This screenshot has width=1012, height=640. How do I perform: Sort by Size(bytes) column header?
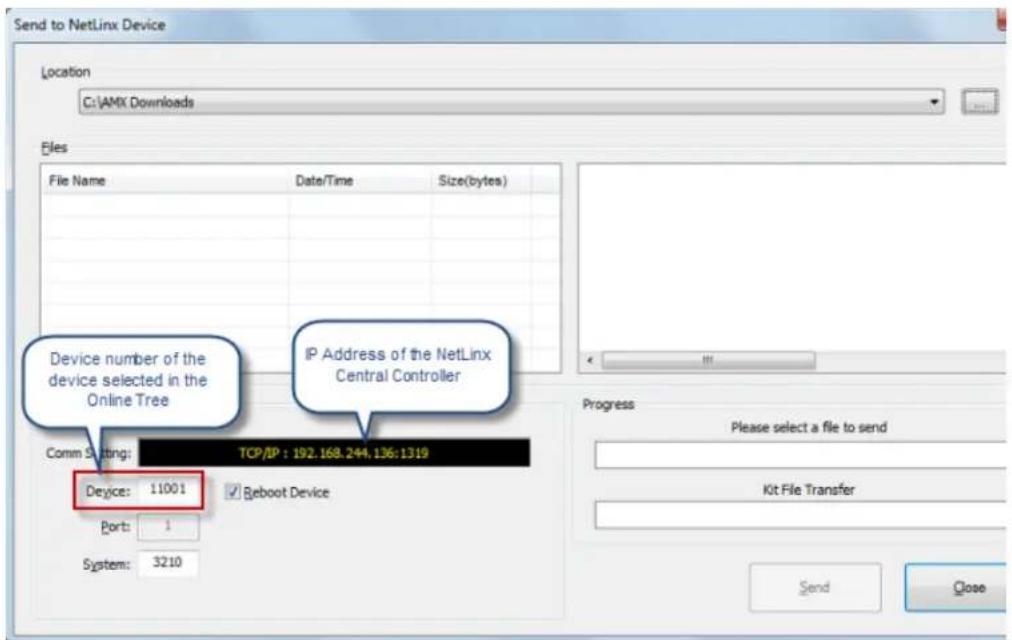[481, 181]
